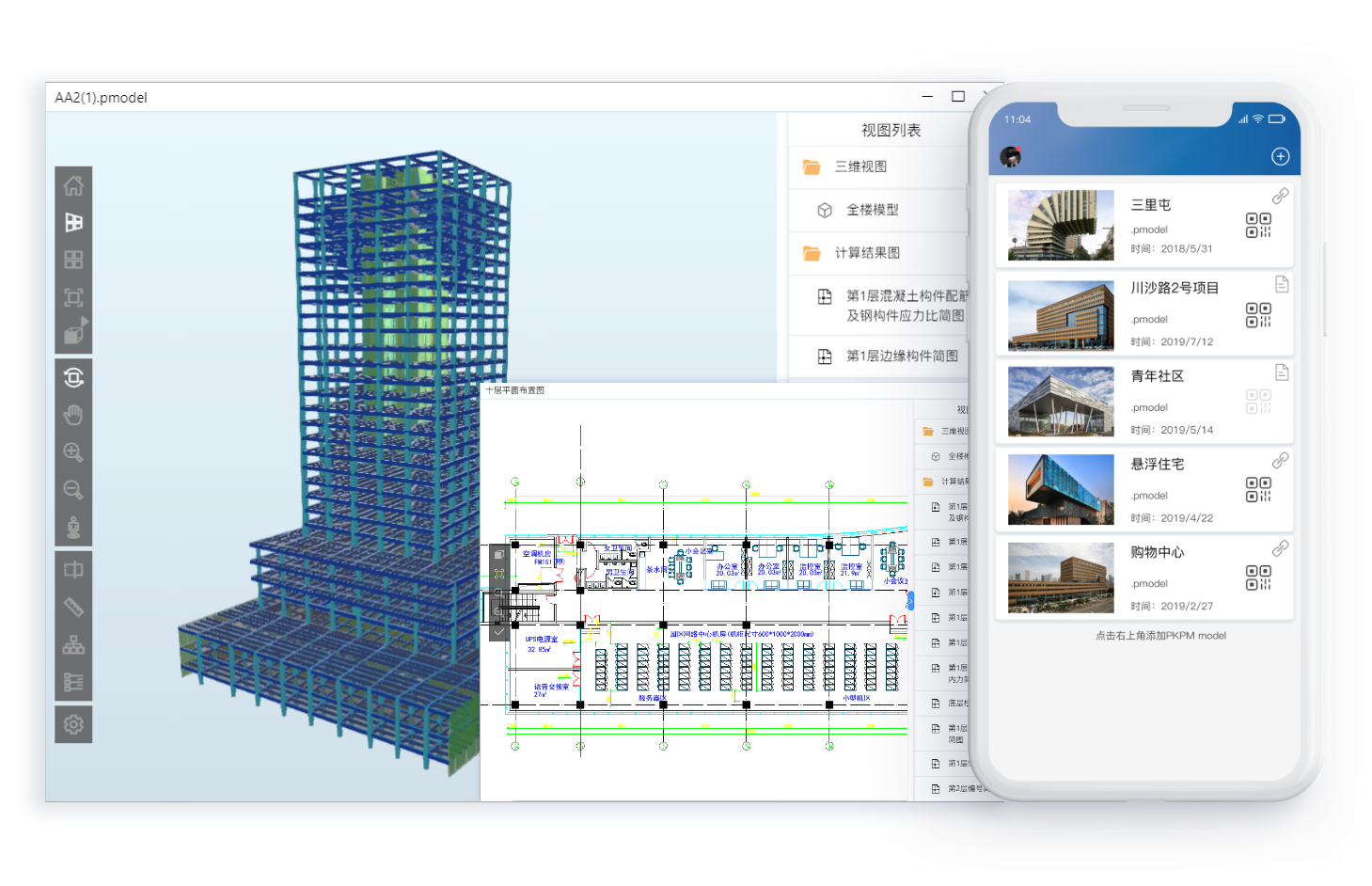This screenshot has width=1372, height=886.
Task: Enable the walkthrough person tool
Action: point(73,528)
